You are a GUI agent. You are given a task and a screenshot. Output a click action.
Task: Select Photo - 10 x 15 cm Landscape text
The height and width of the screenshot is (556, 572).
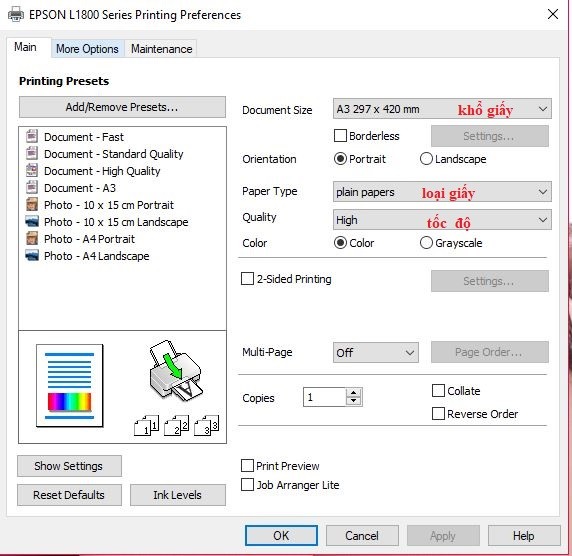click(x=116, y=222)
